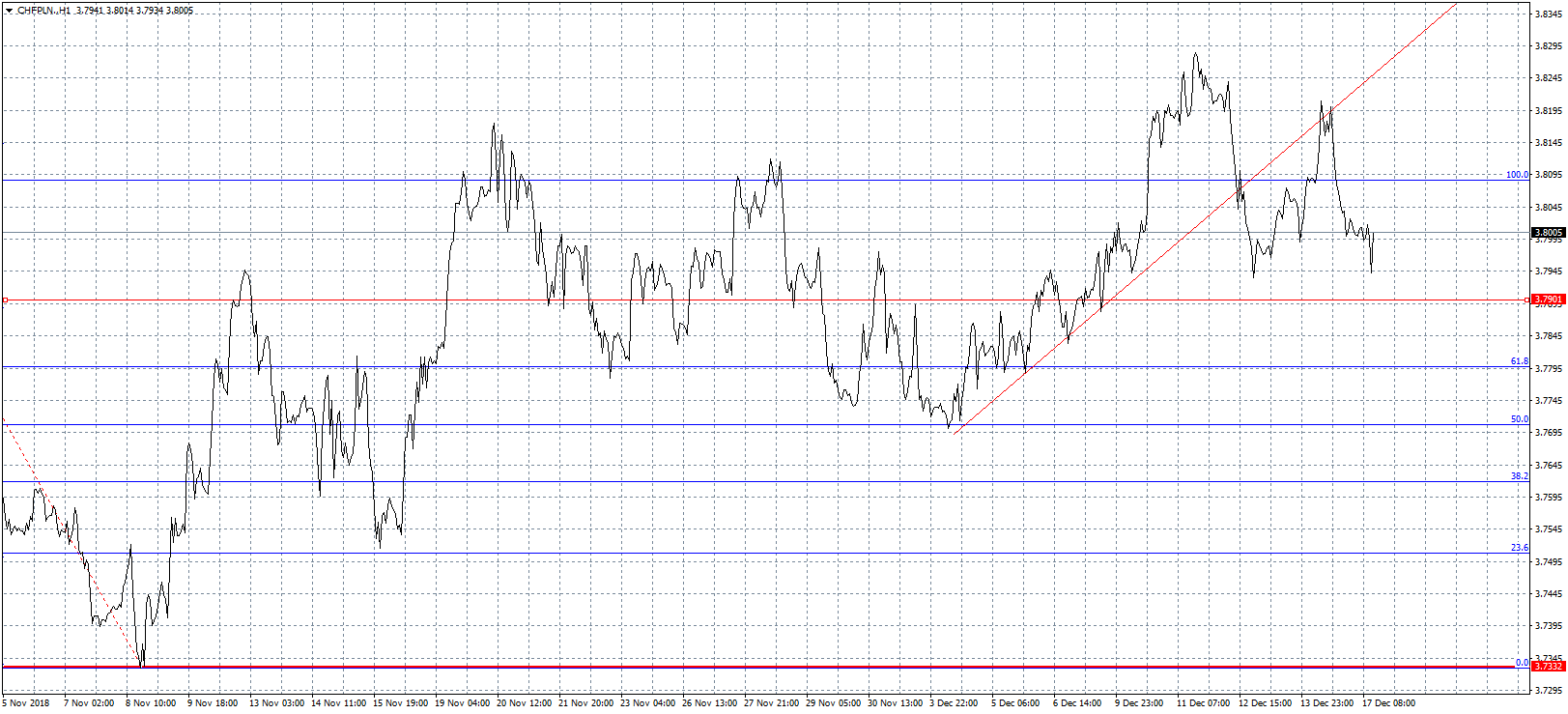Select the black 3.8005 current price label
Image resolution: width=1568 pixels, height=714 pixels.
tap(1549, 232)
